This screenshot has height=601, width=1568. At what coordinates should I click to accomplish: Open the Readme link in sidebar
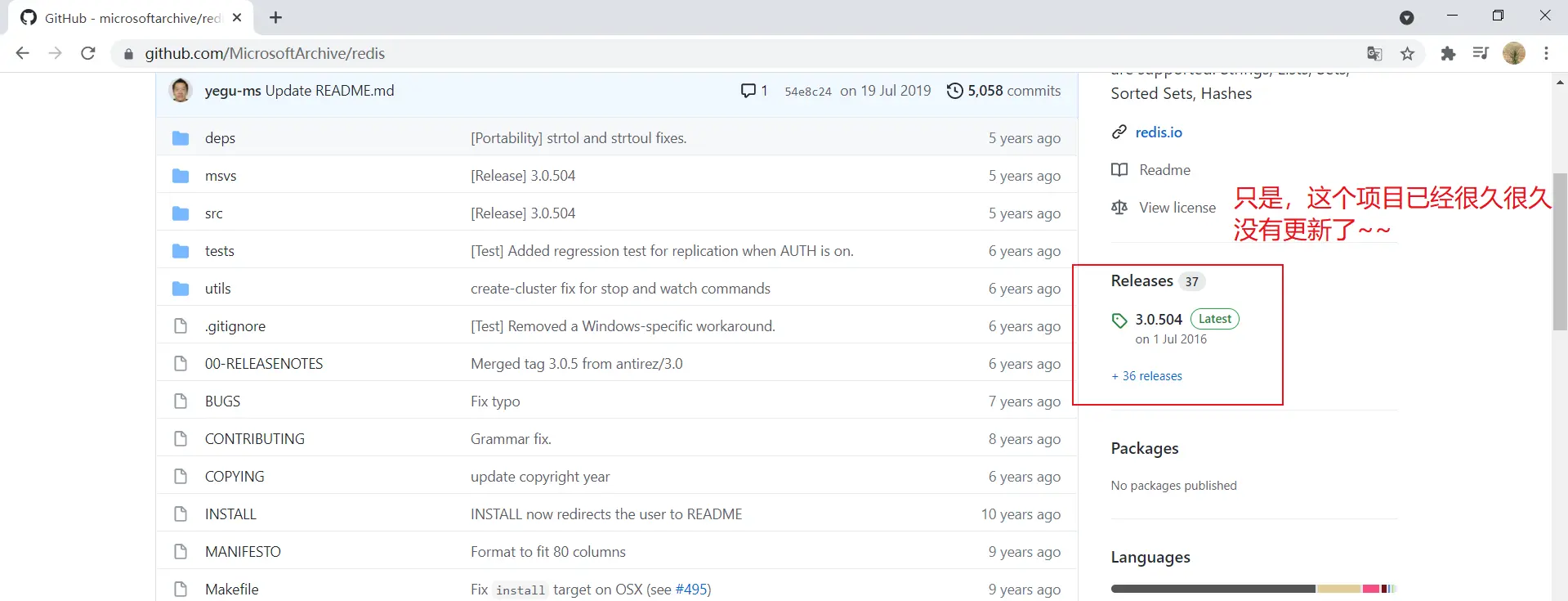(x=1164, y=170)
